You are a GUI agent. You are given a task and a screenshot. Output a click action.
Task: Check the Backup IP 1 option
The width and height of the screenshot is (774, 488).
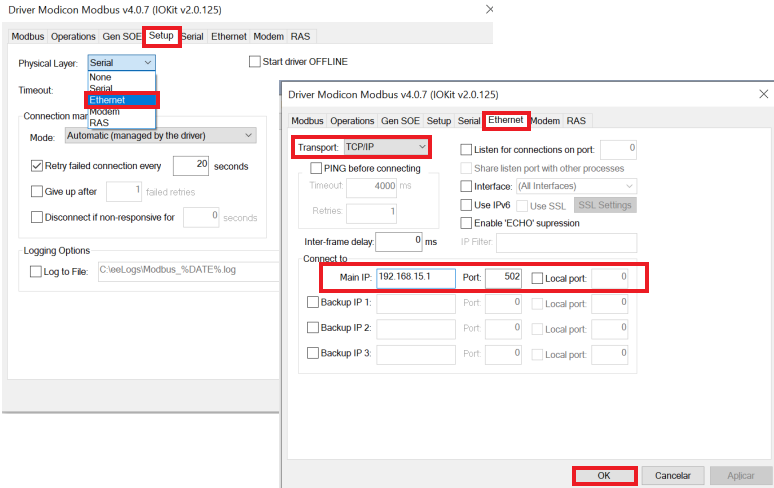[312, 302]
